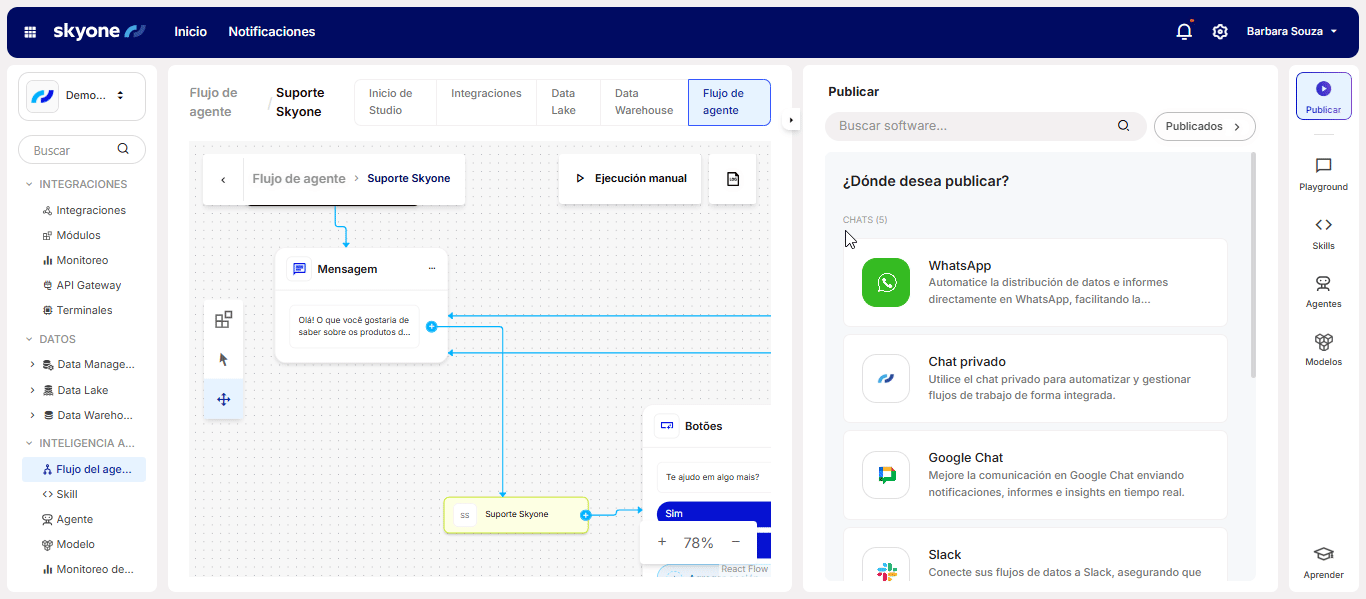Open the Demo workspace selector
1366x599 pixels.
click(82, 96)
